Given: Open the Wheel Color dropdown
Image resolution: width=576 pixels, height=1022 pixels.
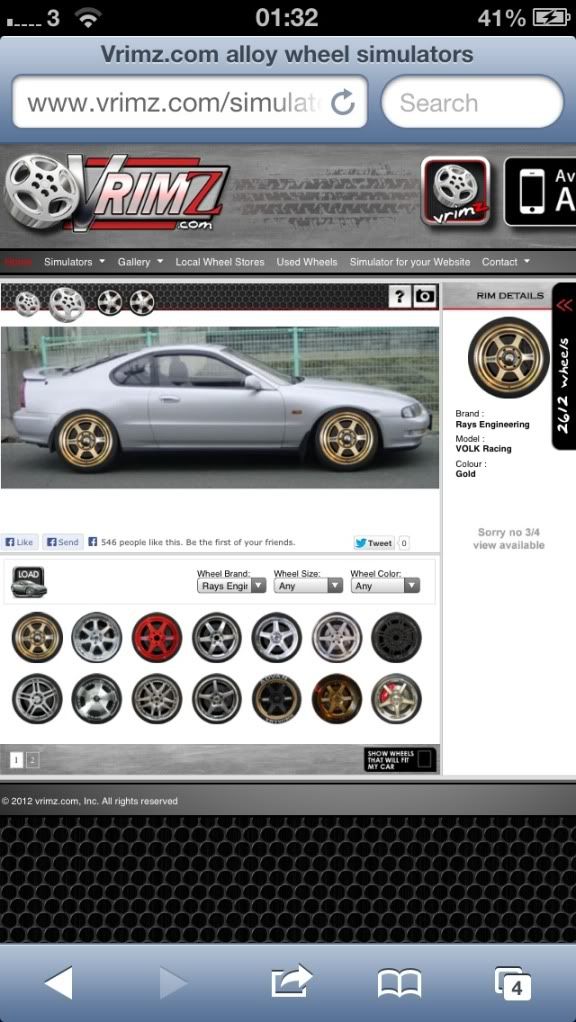Looking at the screenshot, I should coord(385,585).
